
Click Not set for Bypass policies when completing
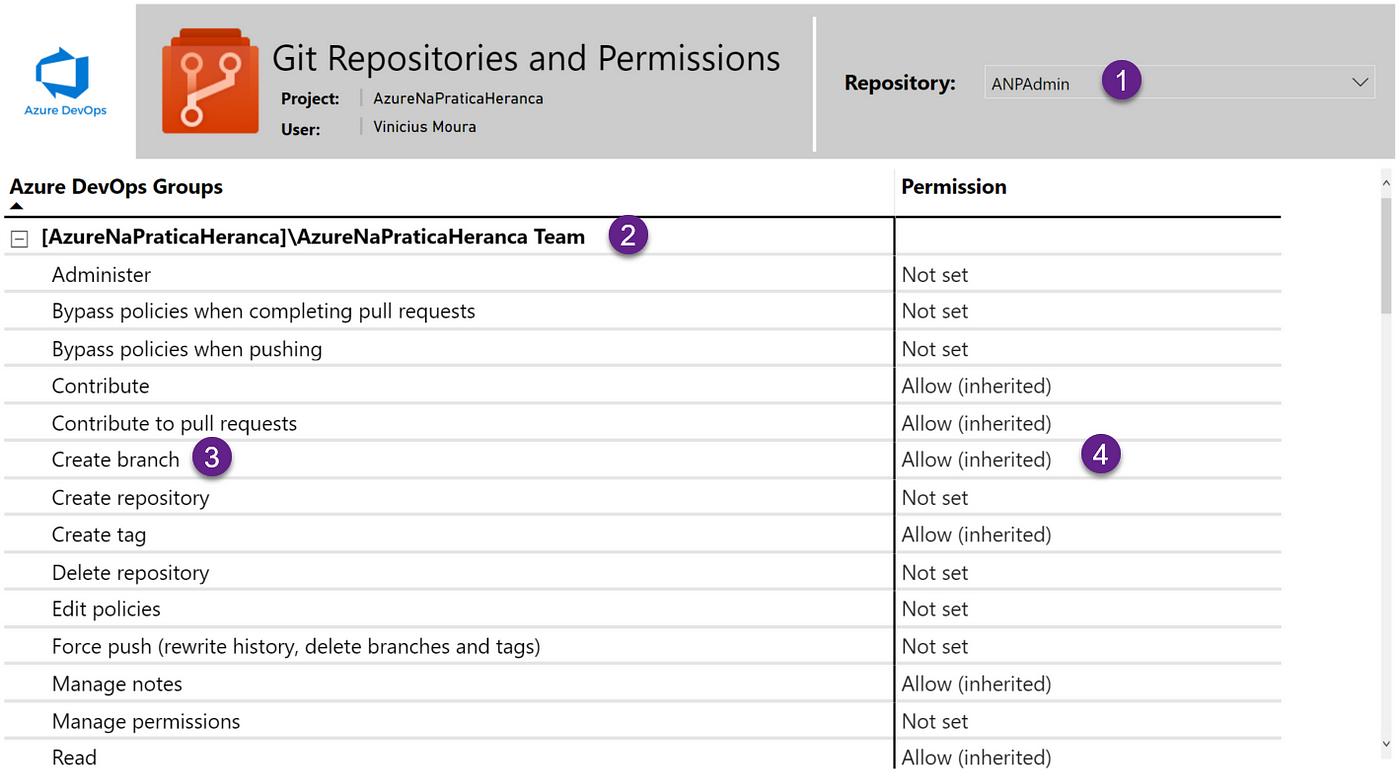click(935, 311)
